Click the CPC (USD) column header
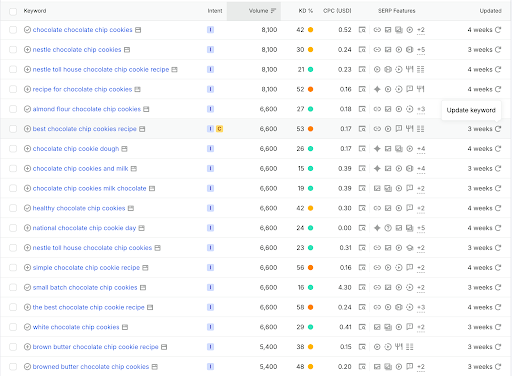The width and height of the screenshot is (512, 376). click(337, 11)
